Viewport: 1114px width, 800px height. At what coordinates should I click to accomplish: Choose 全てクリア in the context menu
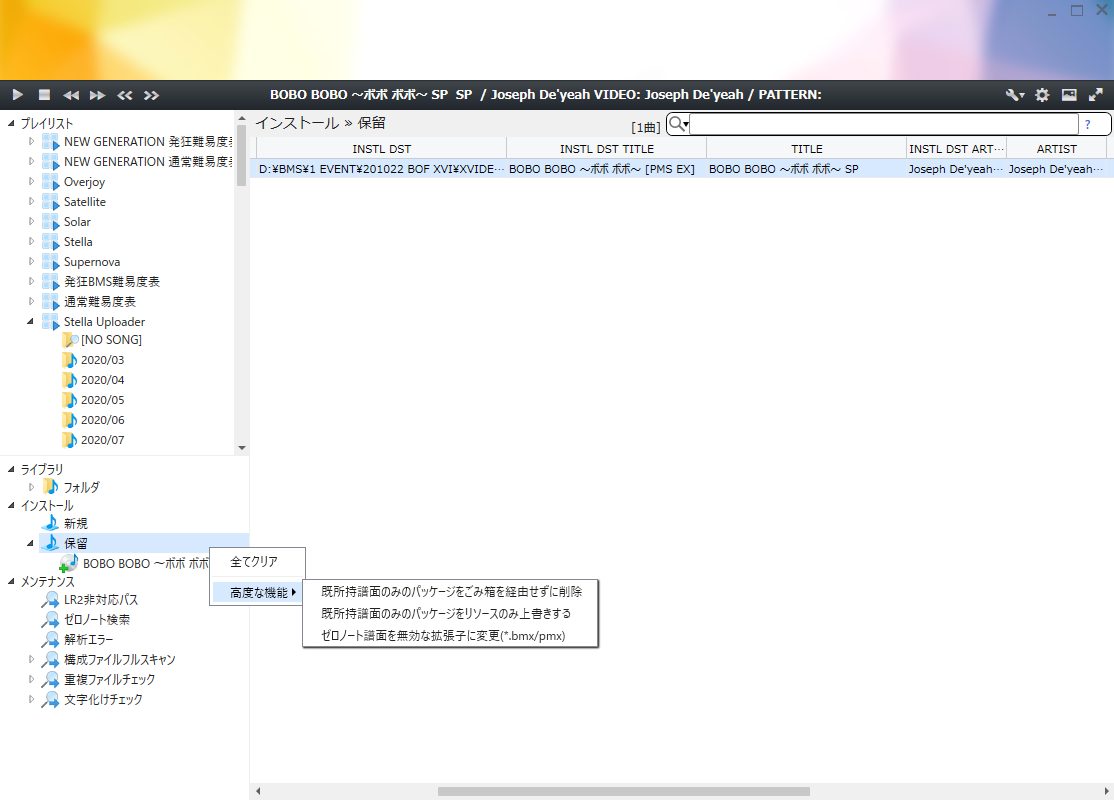tap(254, 562)
